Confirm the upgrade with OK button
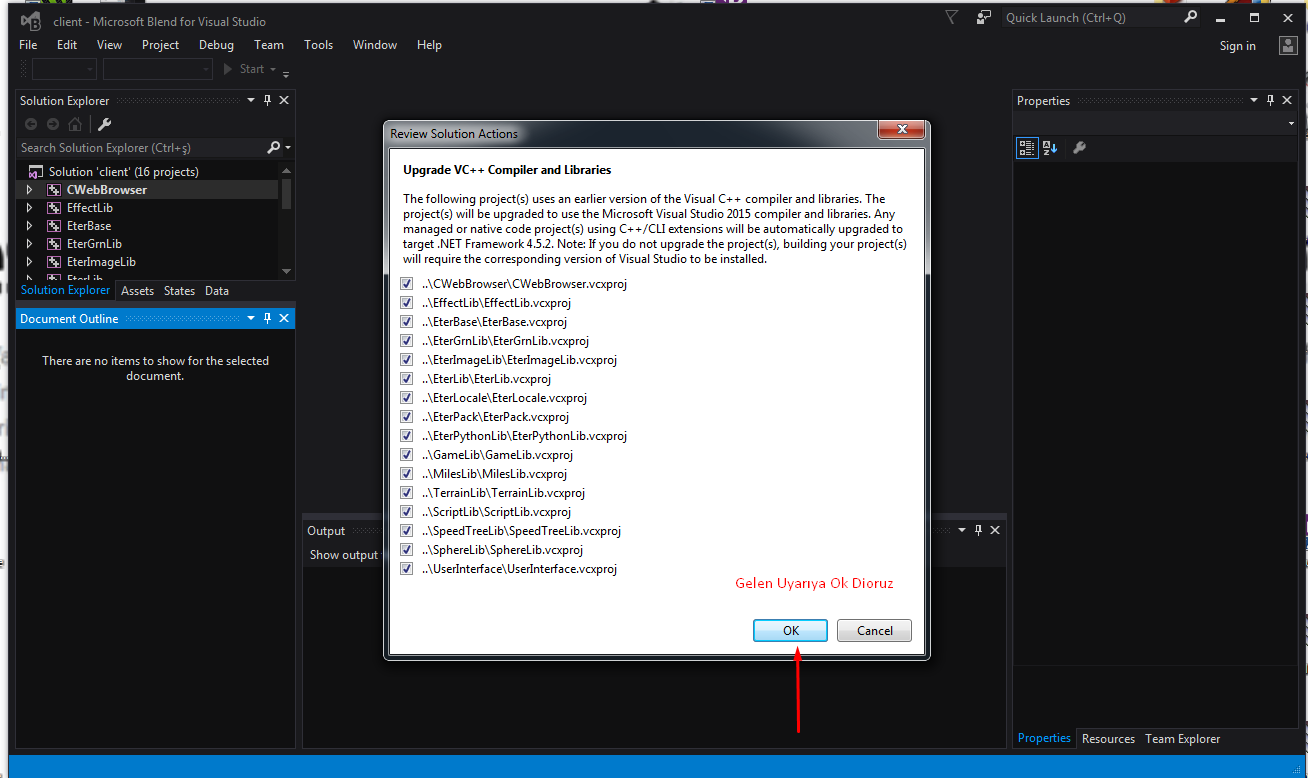Screen dimensions: 1308x778 (790, 630)
